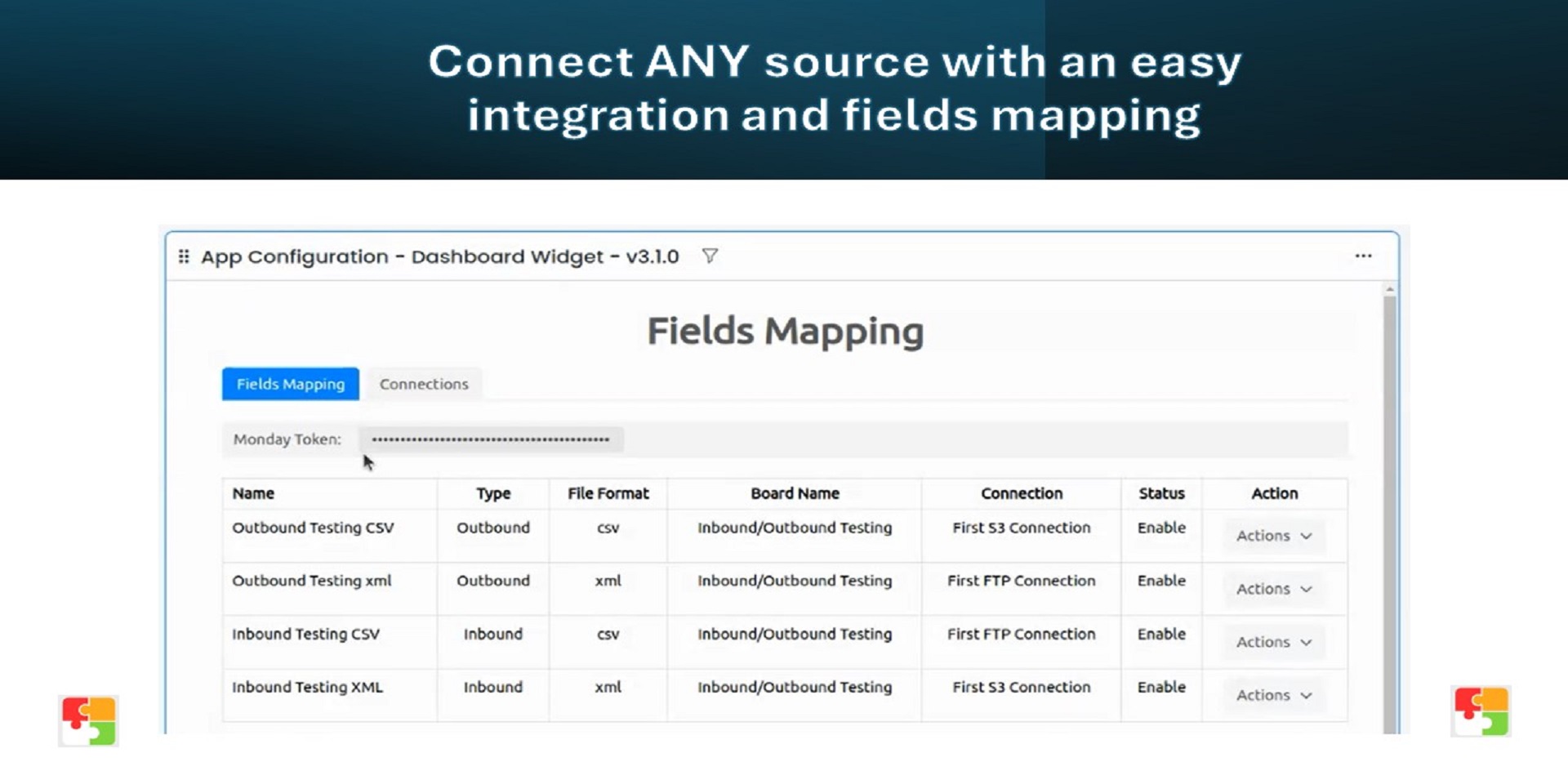This screenshot has width=1568, height=784.
Task: Expand Actions dropdown for Outbound Testing xml
Action: (x=1273, y=589)
